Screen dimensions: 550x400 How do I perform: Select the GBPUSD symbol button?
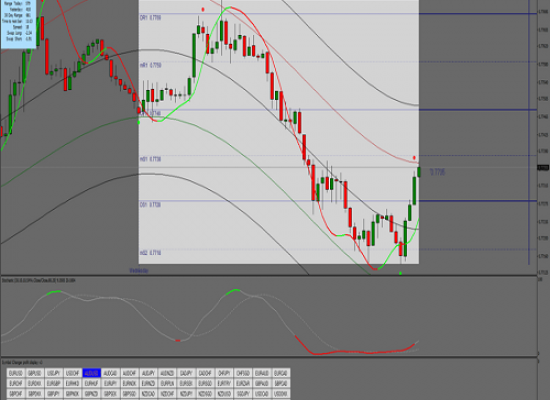click(35, 373)
